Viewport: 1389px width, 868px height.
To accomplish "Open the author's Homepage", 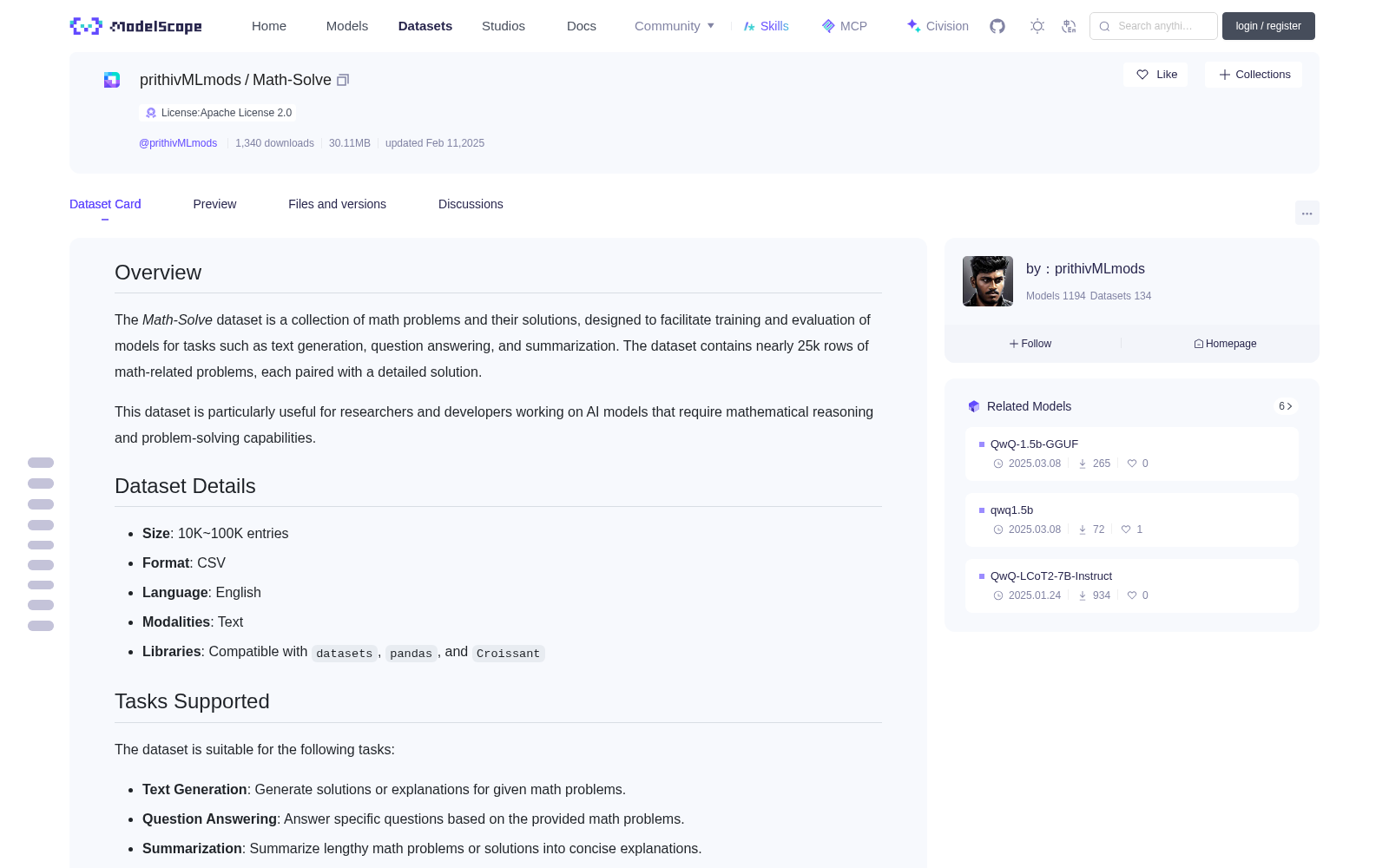I will [1225, 344].
